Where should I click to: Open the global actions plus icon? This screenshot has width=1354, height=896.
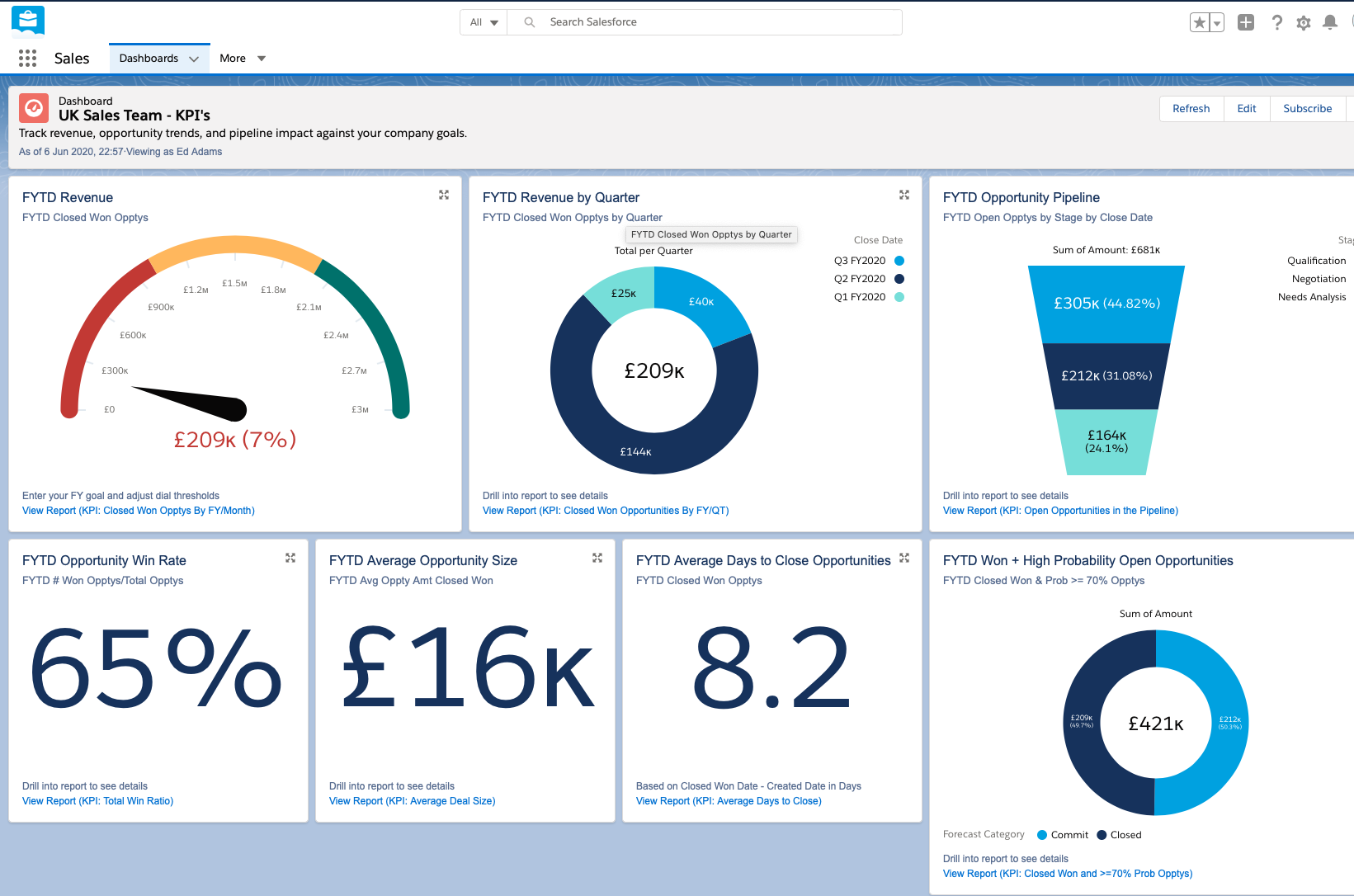pyautogui.click(x=1246, y=22)
